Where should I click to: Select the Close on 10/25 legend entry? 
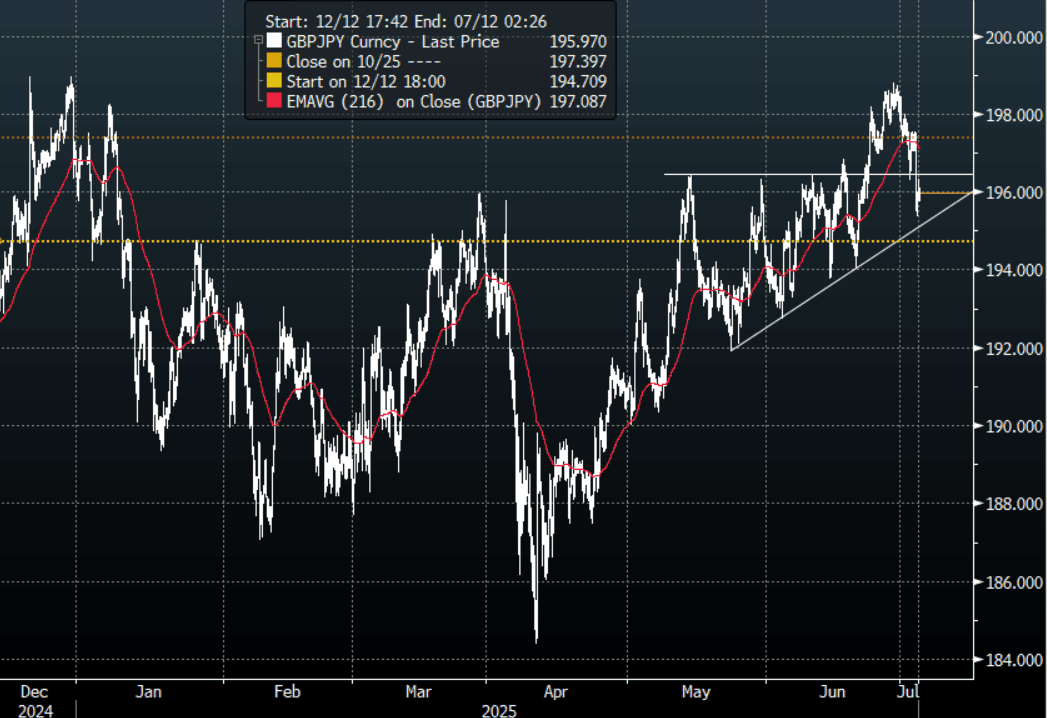click(x=346, y=62)
